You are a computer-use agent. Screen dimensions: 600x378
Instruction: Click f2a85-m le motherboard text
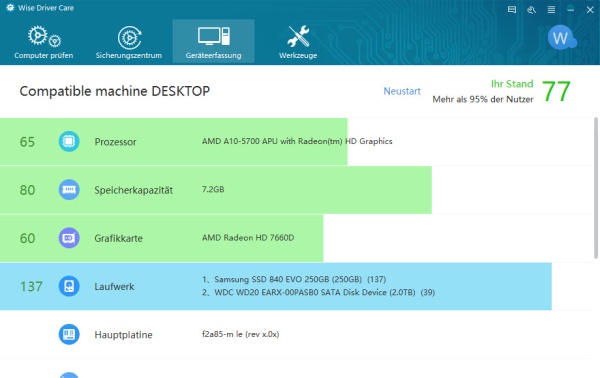click(x=240, y=334)
